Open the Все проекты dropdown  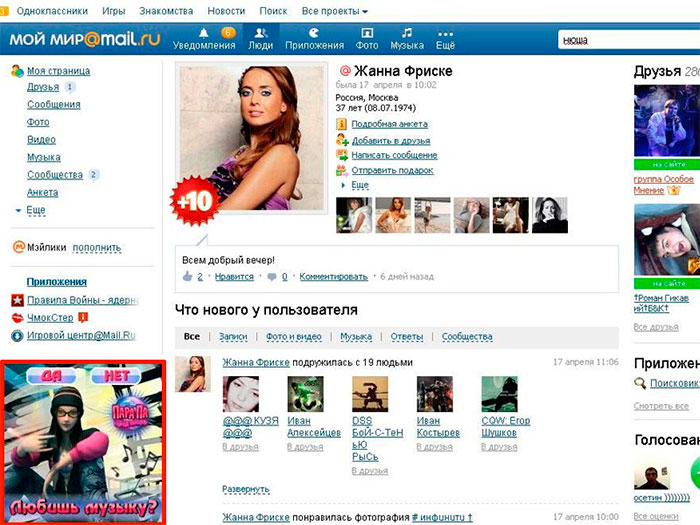point(334,11)
